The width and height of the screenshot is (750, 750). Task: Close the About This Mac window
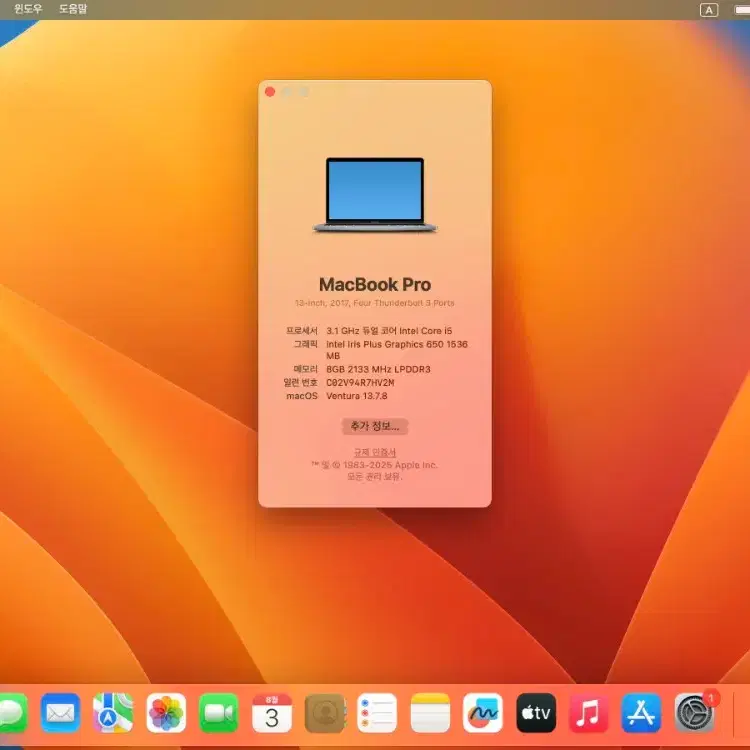(270, 92)
